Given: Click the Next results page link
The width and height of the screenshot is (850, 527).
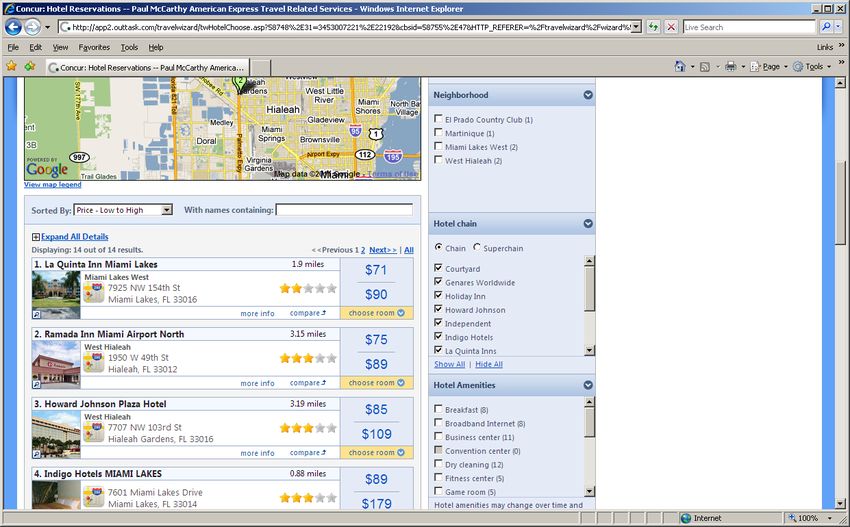Looking at the screenshot, I should [x=382, y=250].
